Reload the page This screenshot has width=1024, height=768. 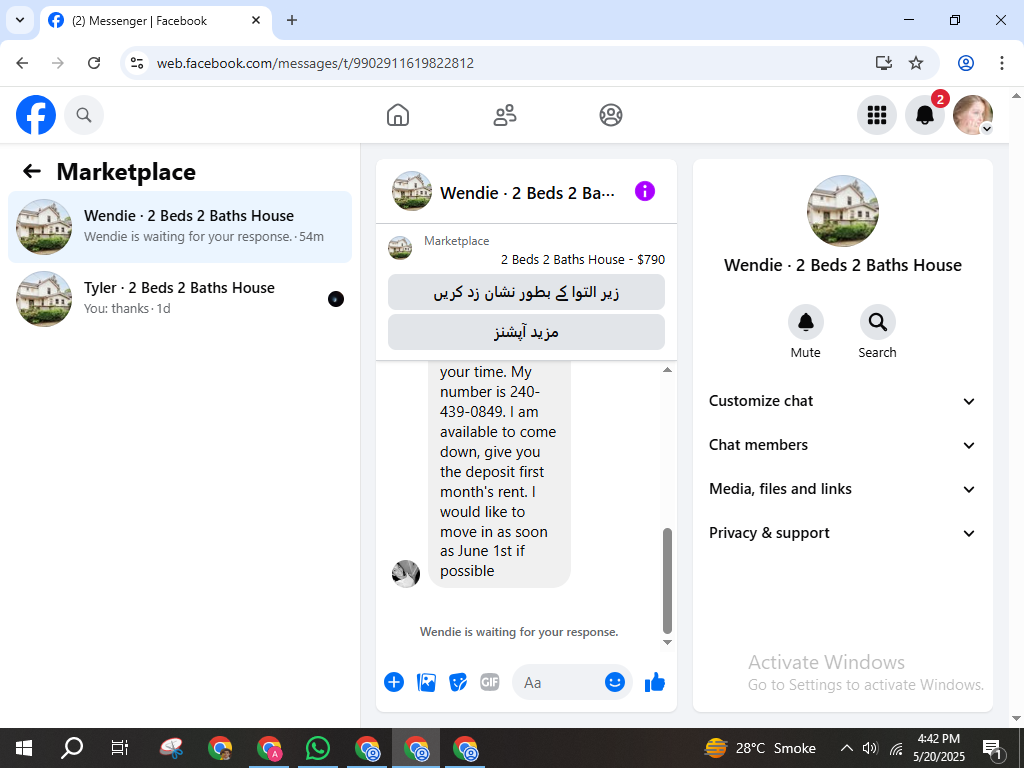94,63
